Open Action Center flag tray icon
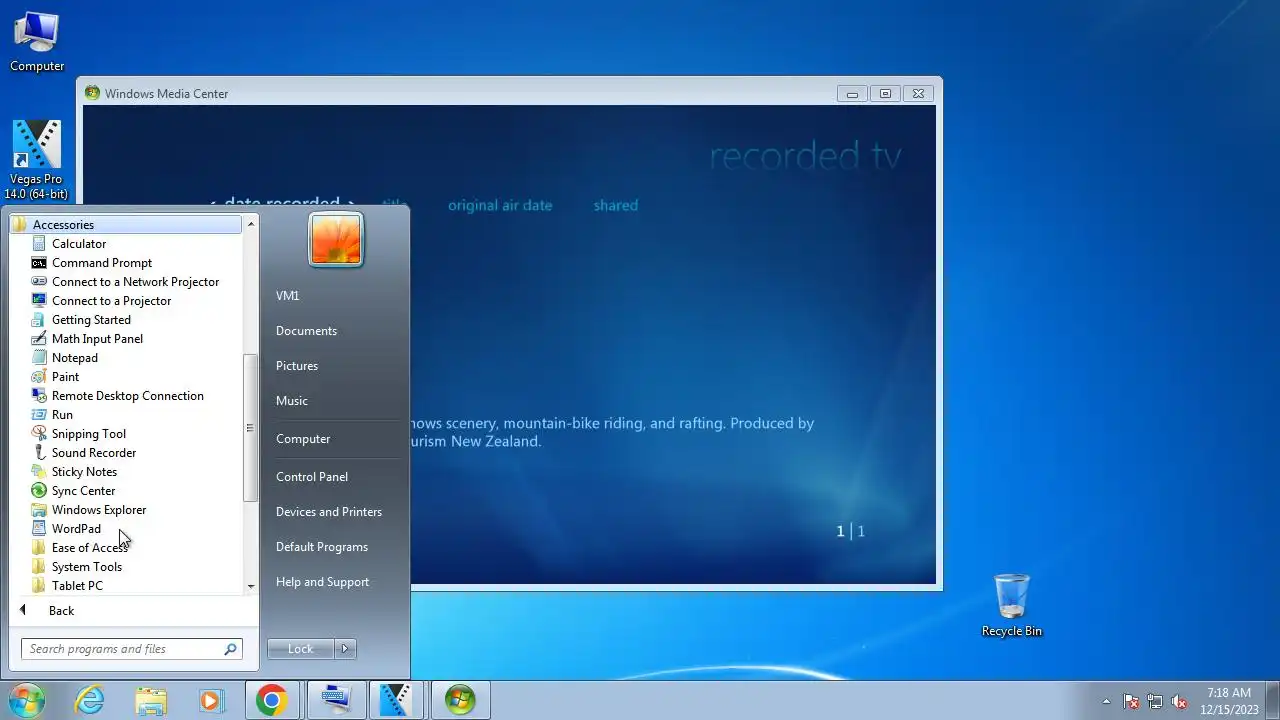 coord(1131,702)
